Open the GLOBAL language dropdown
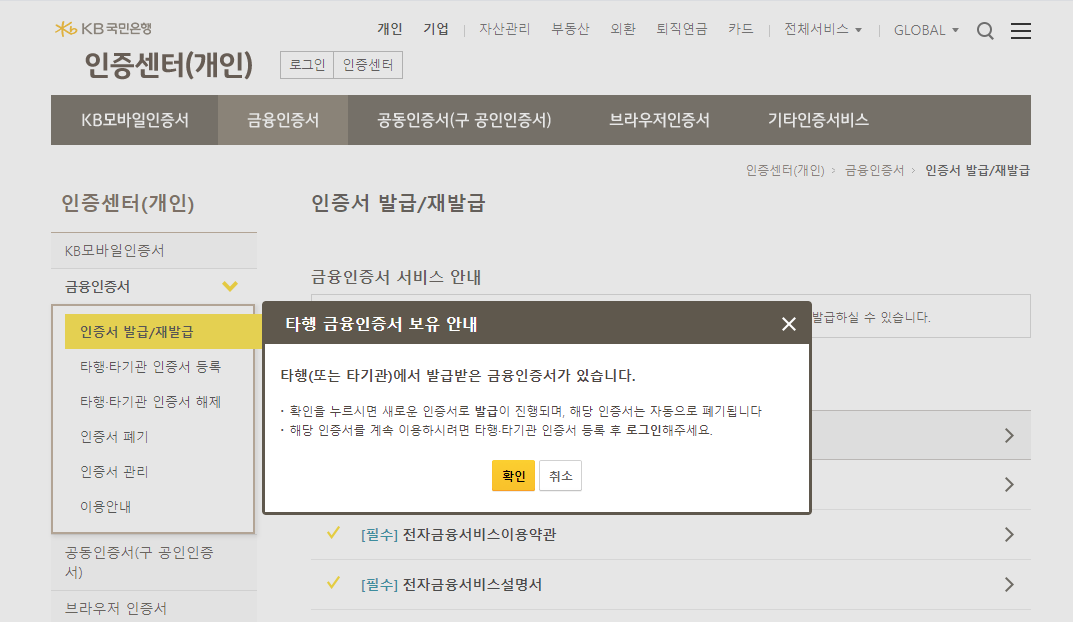This screenshot has width=1073, height=622. (x=926, y=30)
